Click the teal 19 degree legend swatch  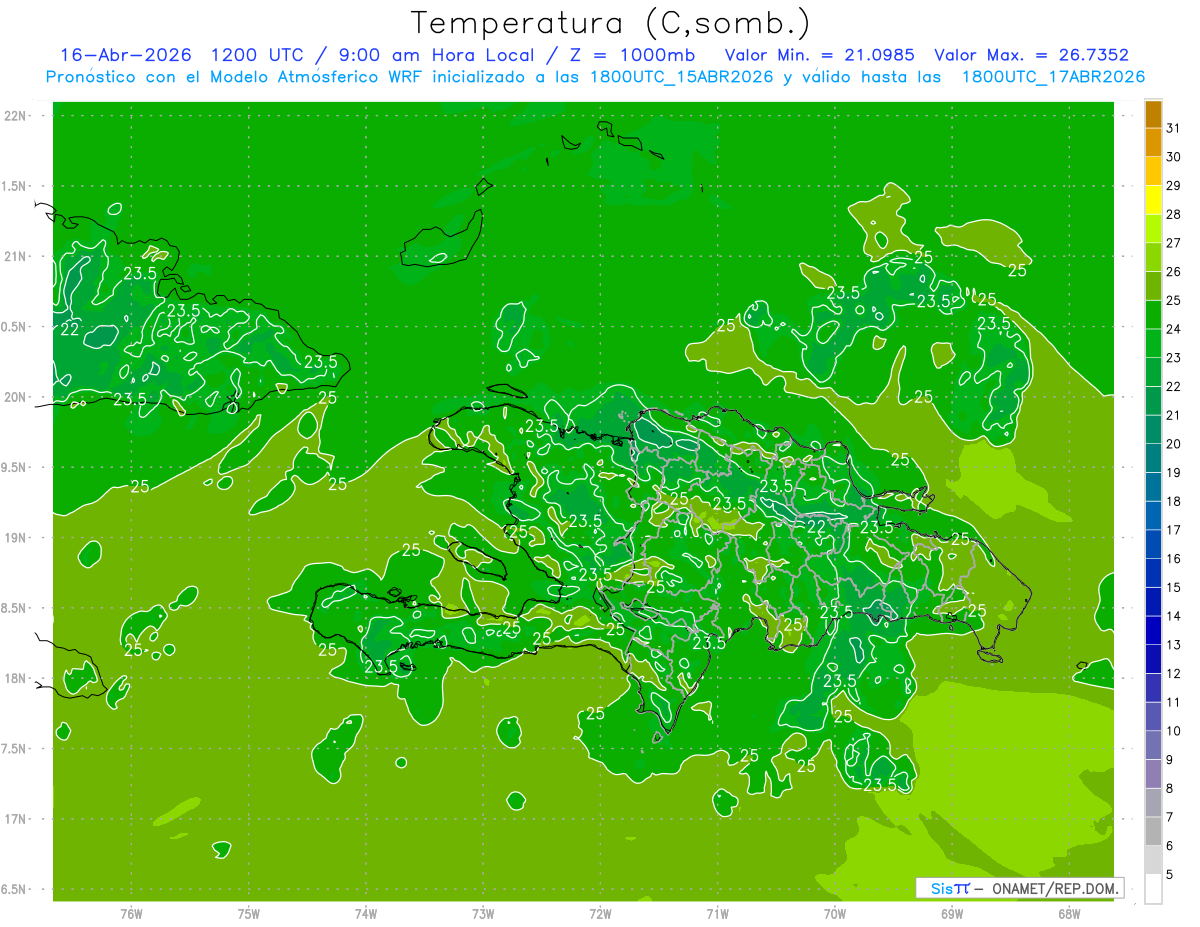[x=1153, y=460]
